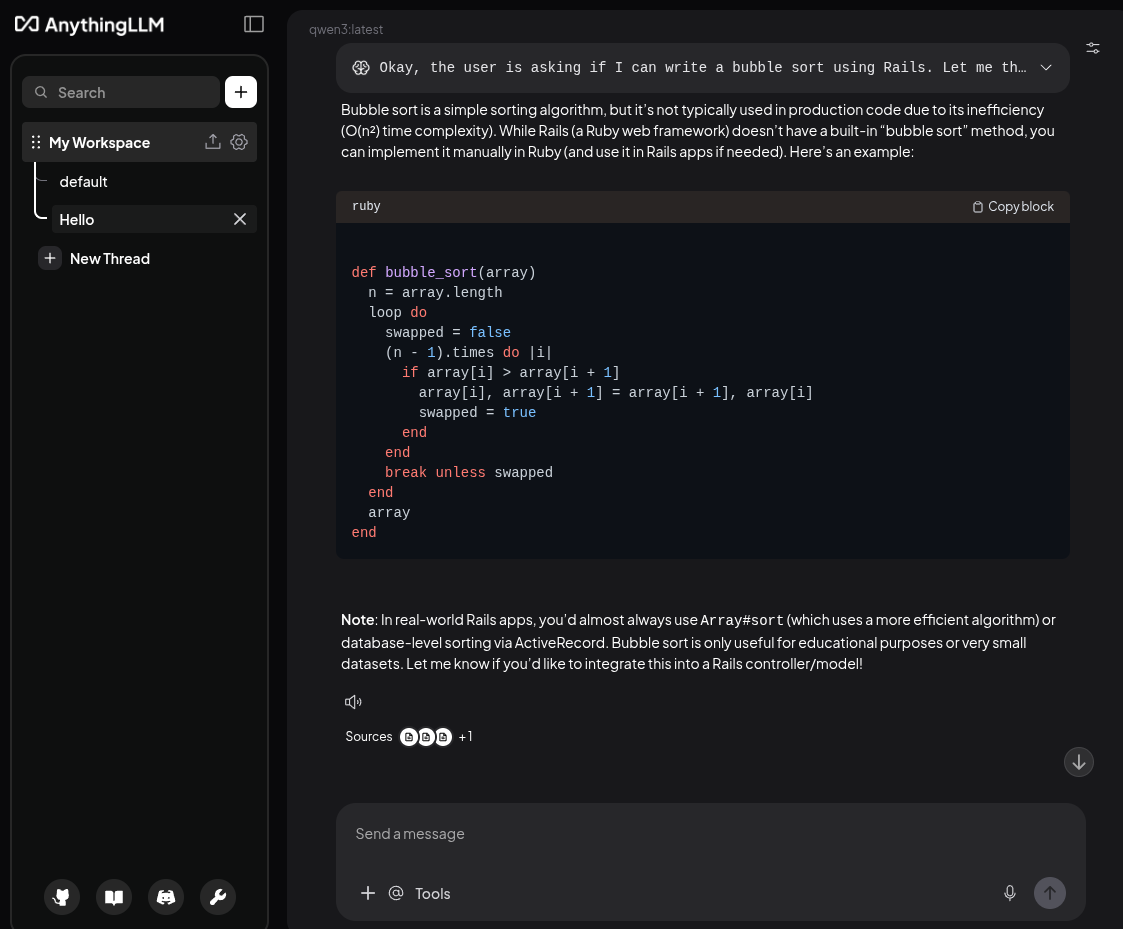Image resolution: width=1123 pixels, height=929 pixels.
Task: Open upload documents for My Workspace
Action: (213, 142)
